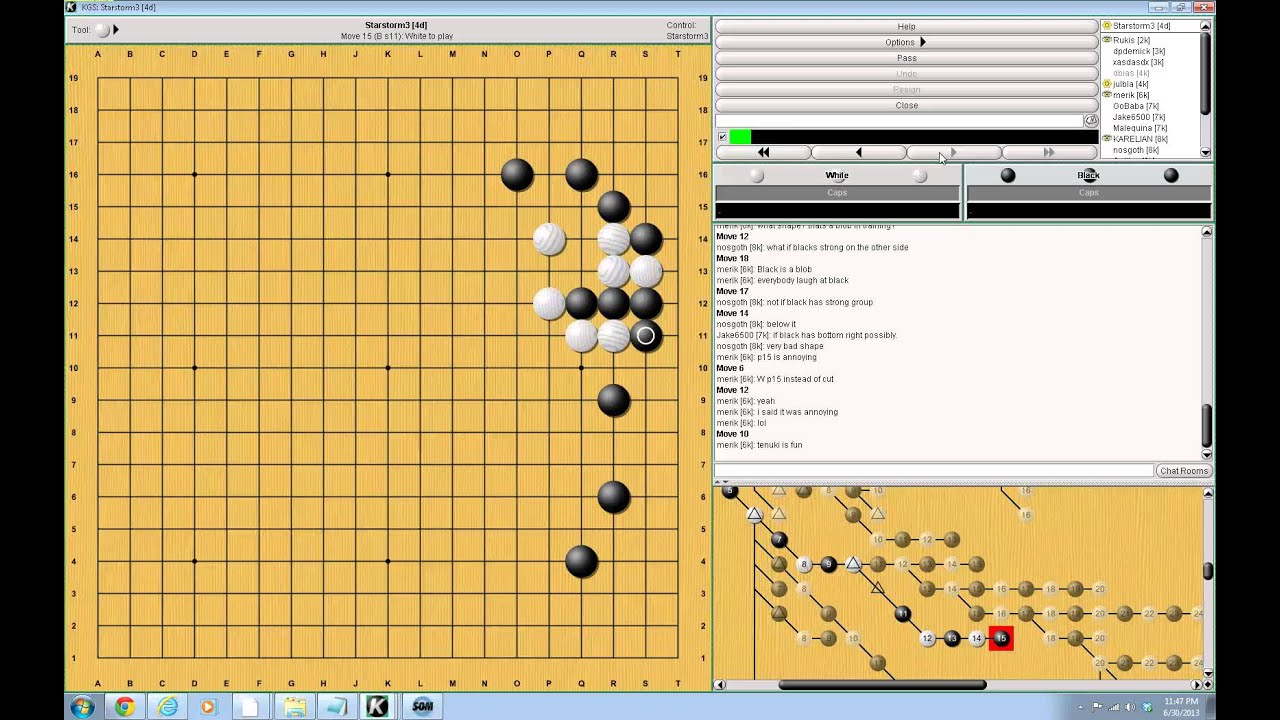Open the Tool selection arrow

point(116,30)
